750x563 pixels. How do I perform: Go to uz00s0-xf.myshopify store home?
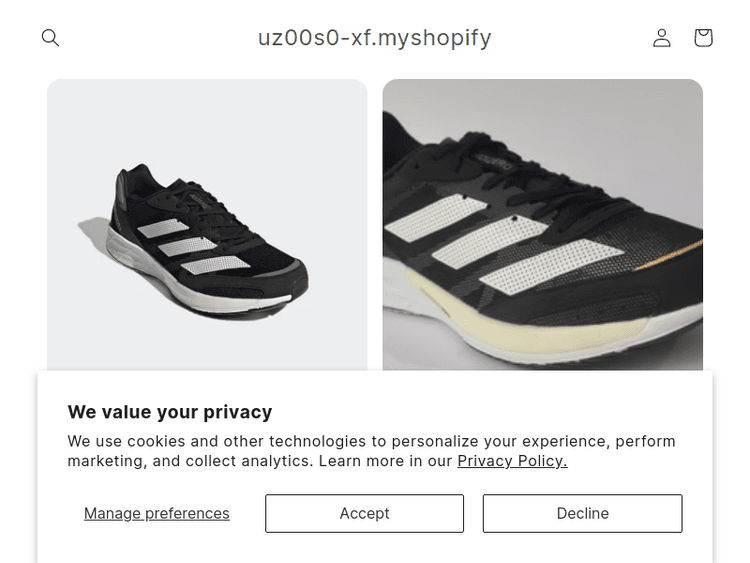375,38
